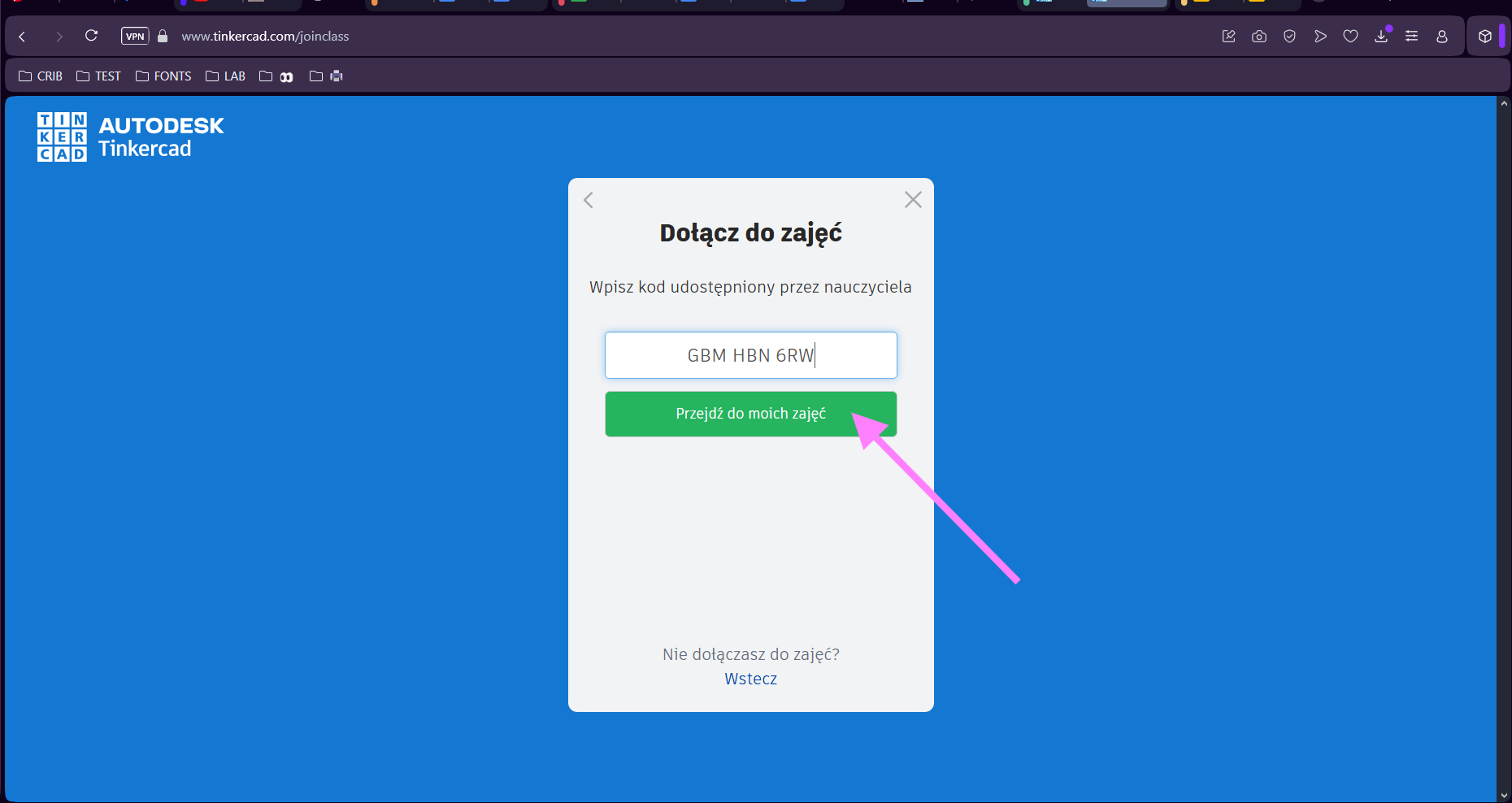Click the back chevron in the dialog

589,200
